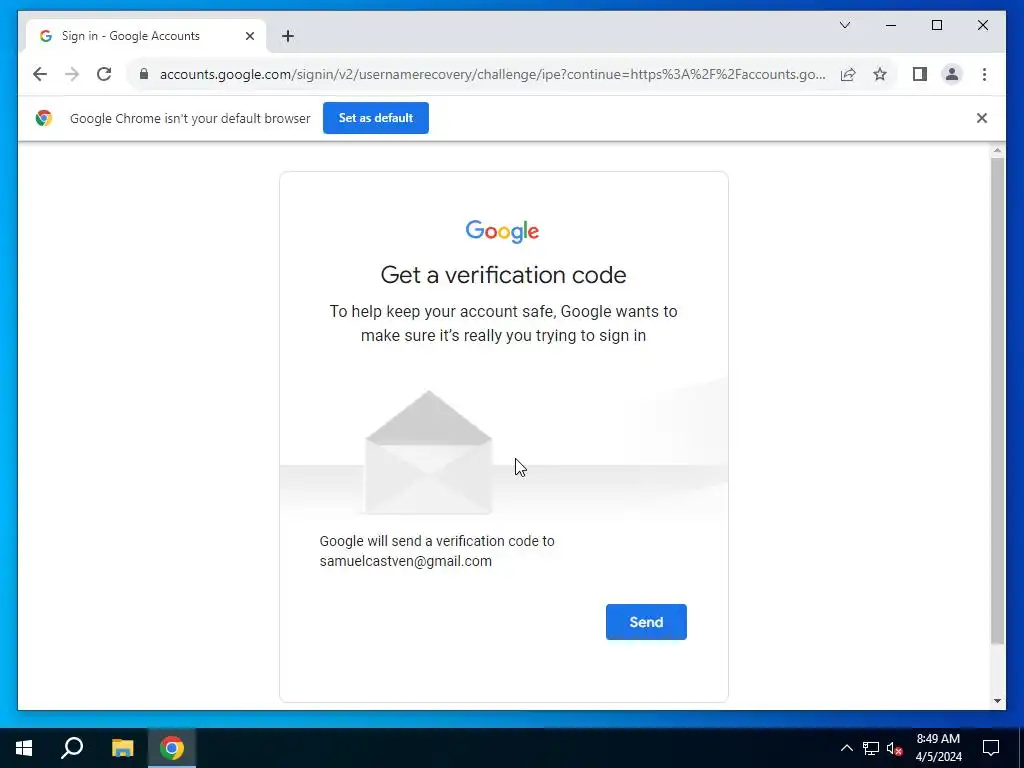Open Chrome profile avatar menu

(952, 74)
